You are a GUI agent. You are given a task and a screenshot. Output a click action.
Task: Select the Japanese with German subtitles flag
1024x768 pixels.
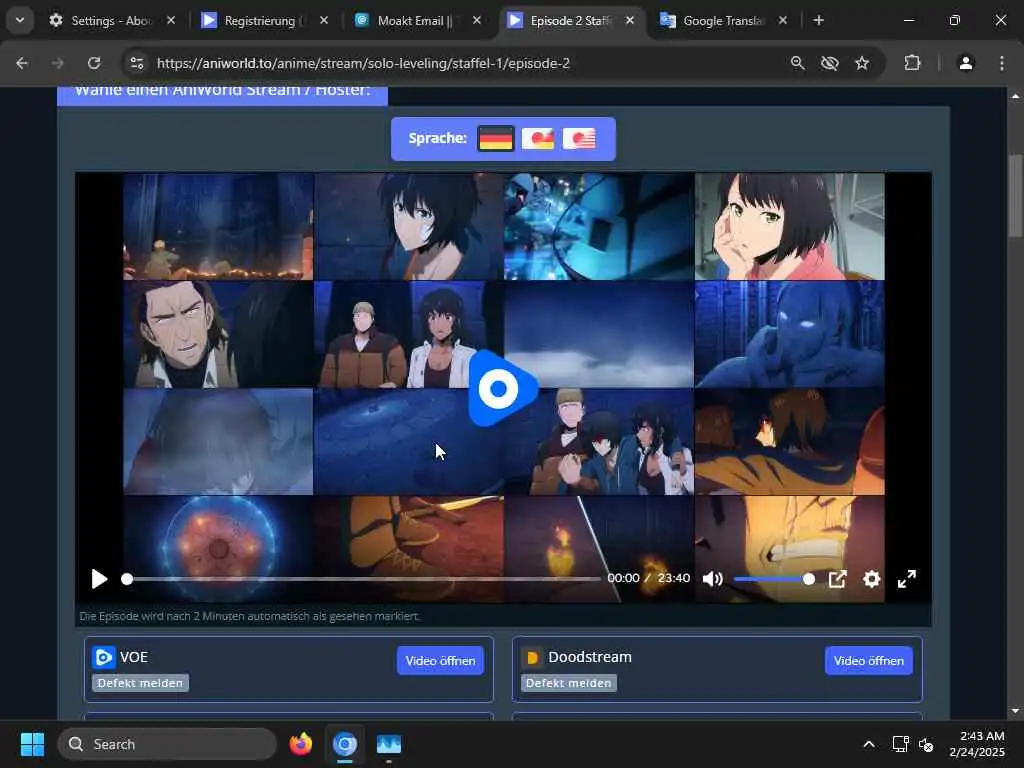(x=537, y=138)
